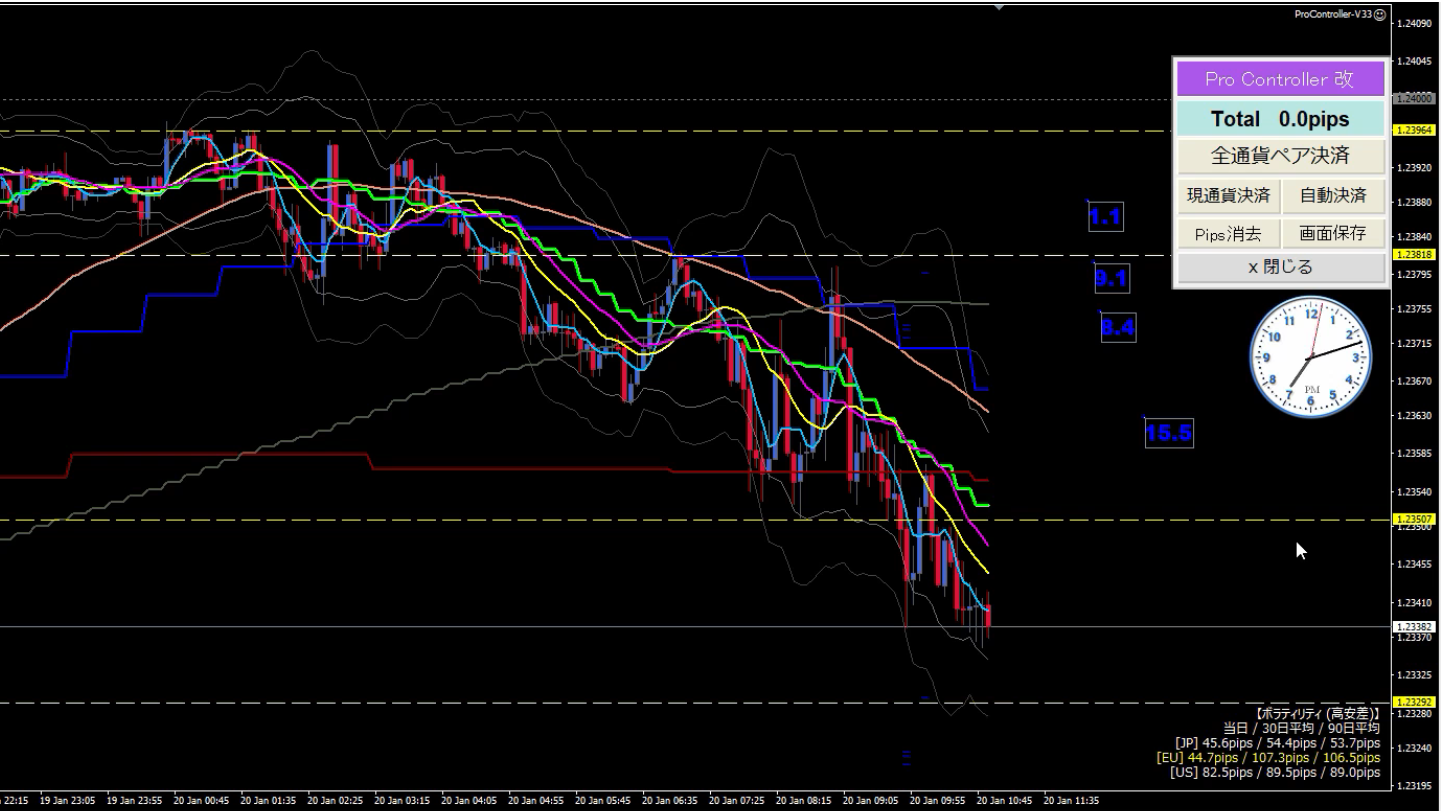The height and width of the screenshot is (811, 1441).
Task: Click the 19 Jan 23:05 time label
Action: (x=67, y=801)
